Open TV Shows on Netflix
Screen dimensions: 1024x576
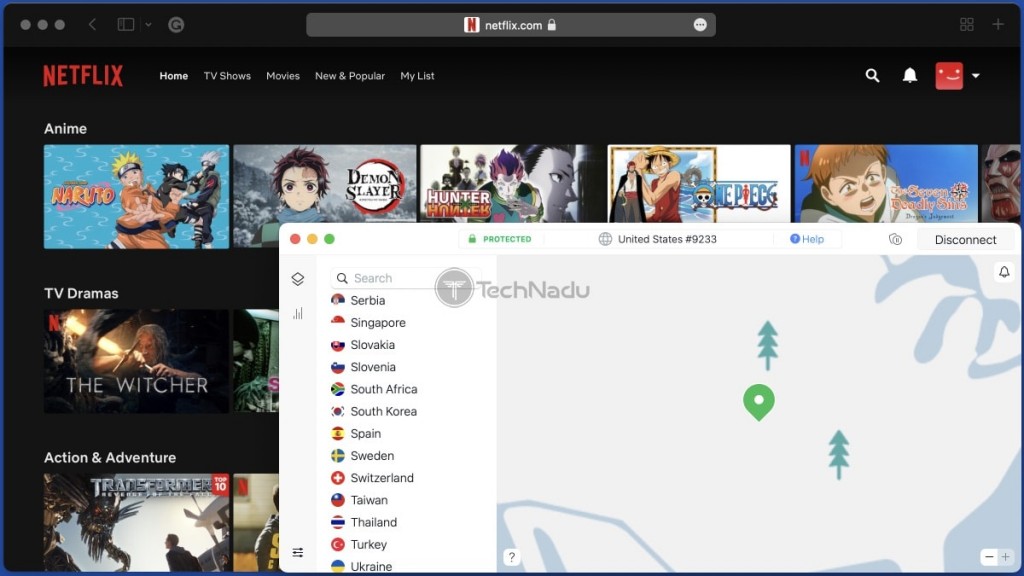pyautogui.click(x=227, y=76)
